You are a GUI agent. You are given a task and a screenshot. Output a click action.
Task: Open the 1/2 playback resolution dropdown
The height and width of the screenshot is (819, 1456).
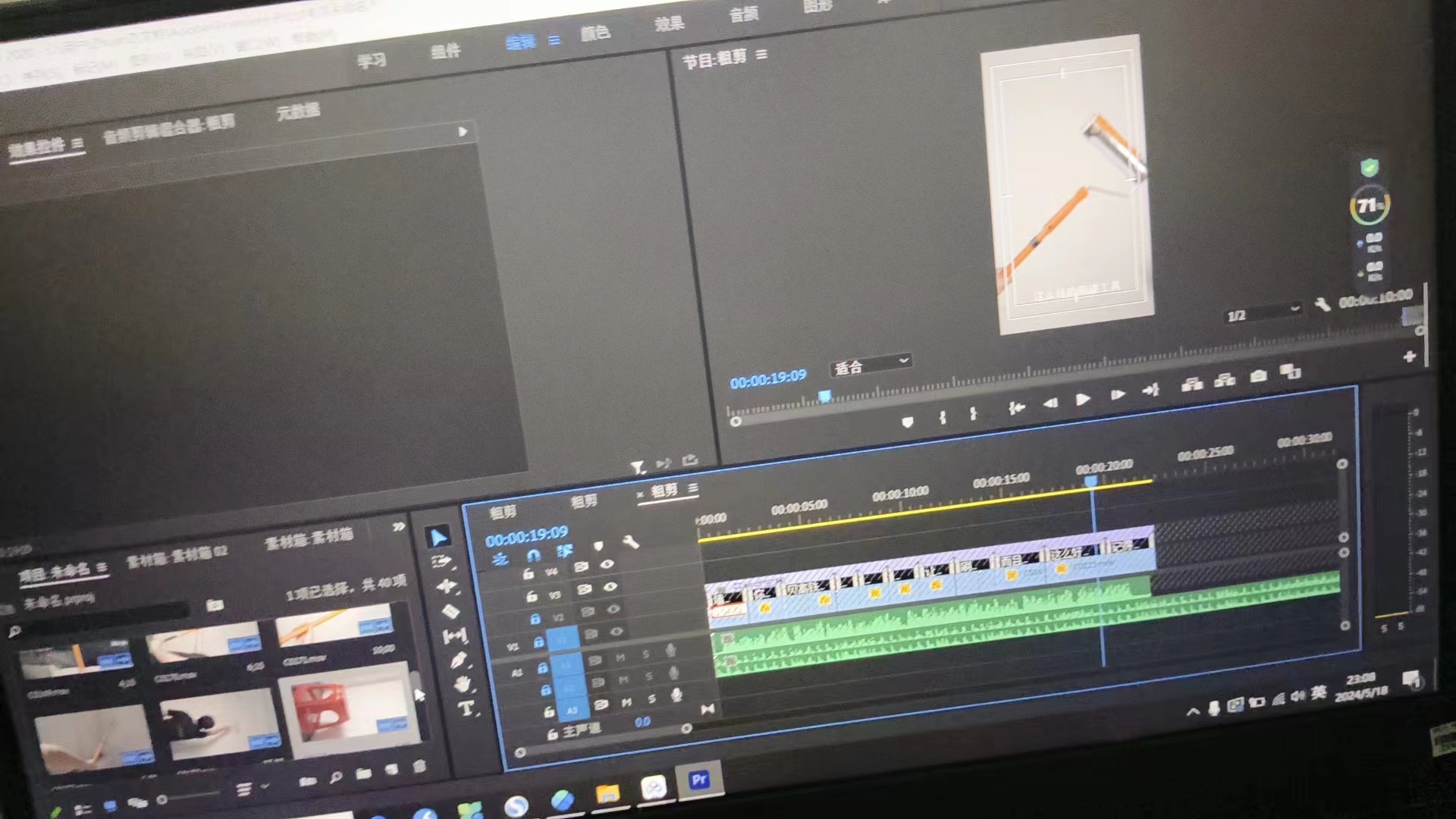pyautogui.click(x=1263, y=313)
